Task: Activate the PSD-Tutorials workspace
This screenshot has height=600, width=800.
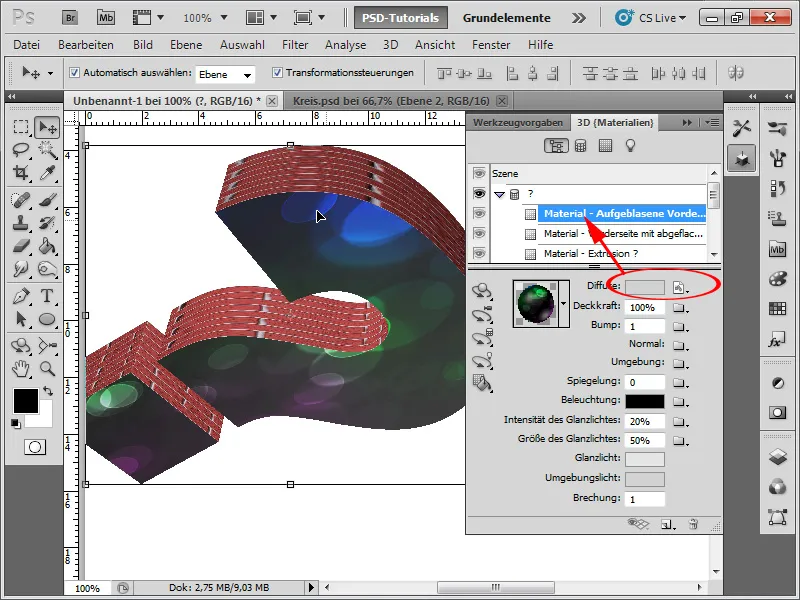Action: click(401, 18)
